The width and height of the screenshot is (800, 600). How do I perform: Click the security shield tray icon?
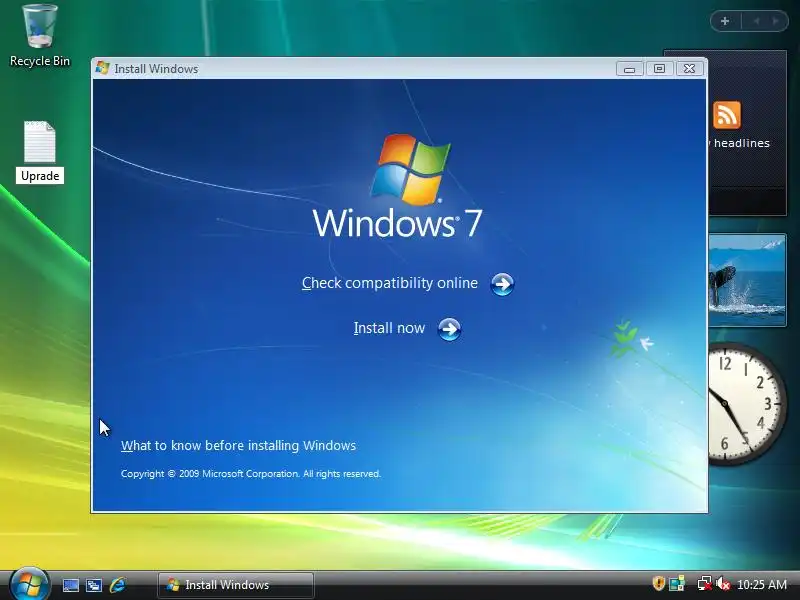659,583
